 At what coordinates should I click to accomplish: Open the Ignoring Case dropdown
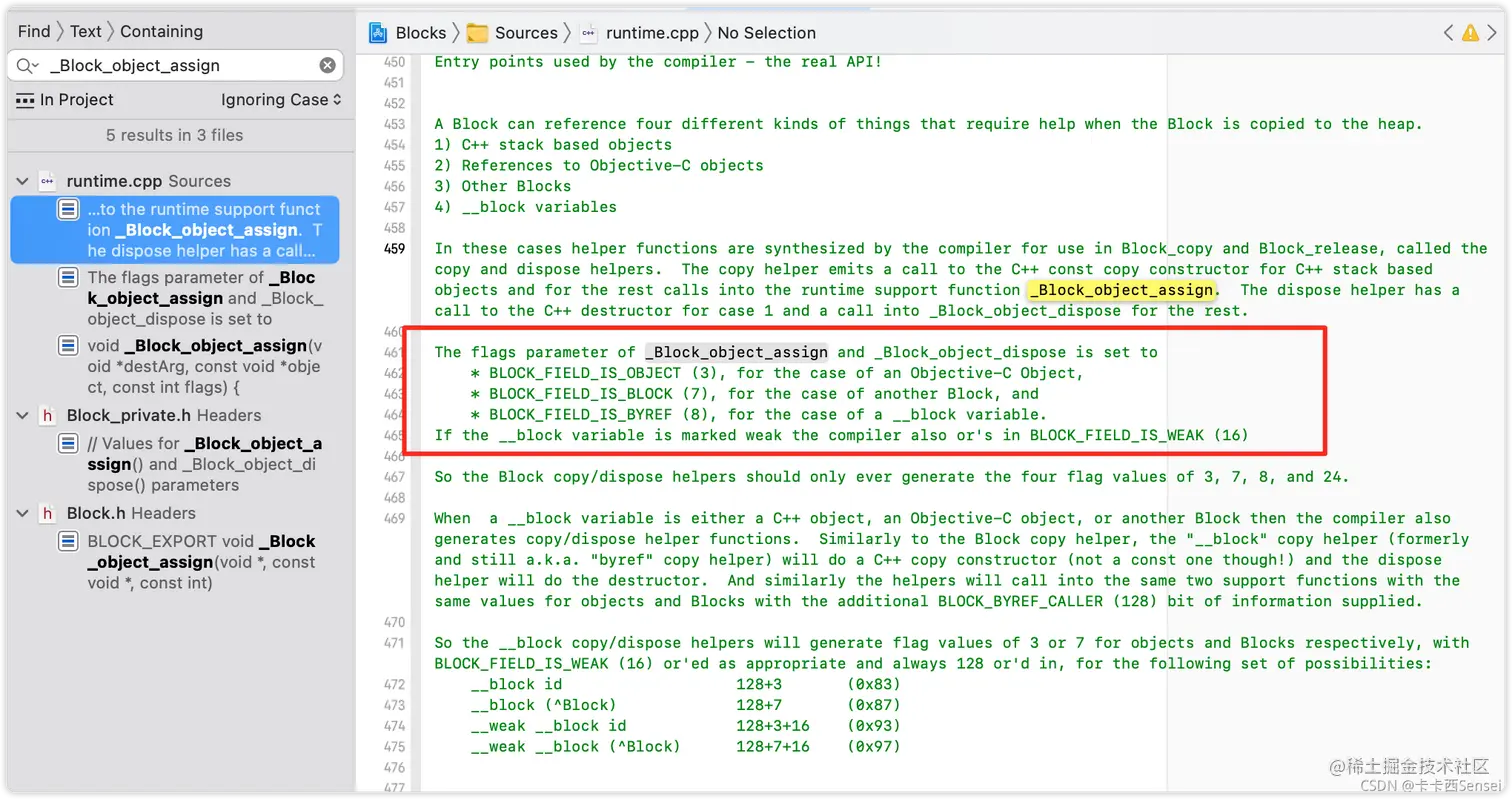click(x=281, y=100)
